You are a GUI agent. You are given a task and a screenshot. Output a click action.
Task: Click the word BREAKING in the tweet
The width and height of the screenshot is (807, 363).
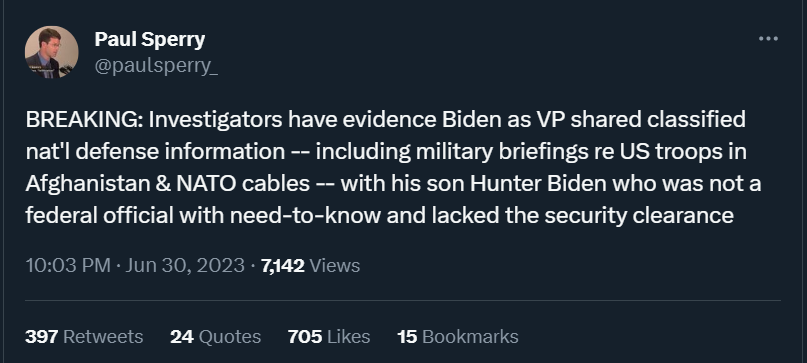coord(81,119)
